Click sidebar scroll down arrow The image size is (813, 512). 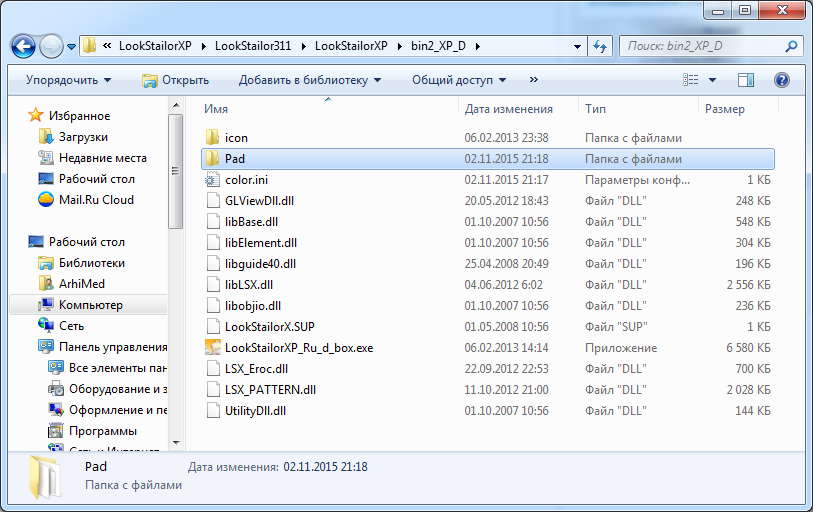pos(175,442)
